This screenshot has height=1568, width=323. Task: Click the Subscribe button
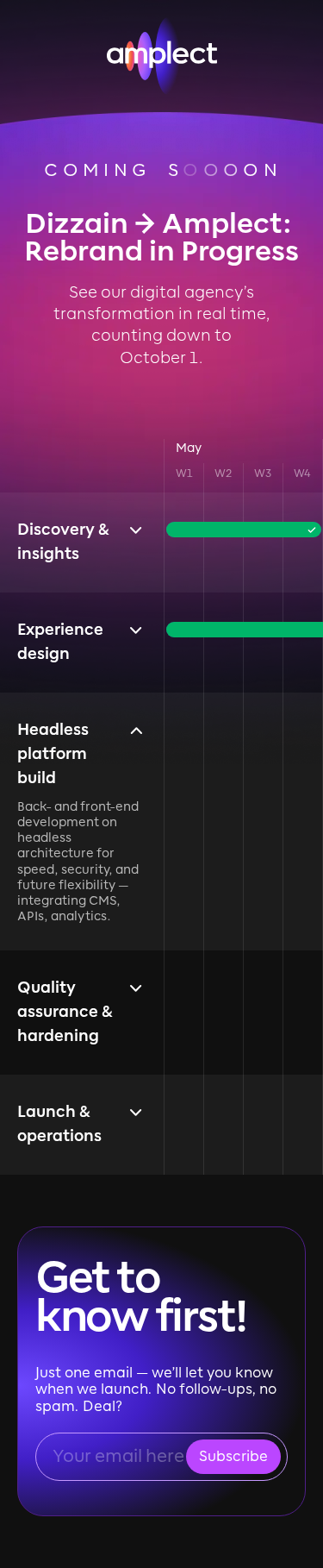(233, 1456)
